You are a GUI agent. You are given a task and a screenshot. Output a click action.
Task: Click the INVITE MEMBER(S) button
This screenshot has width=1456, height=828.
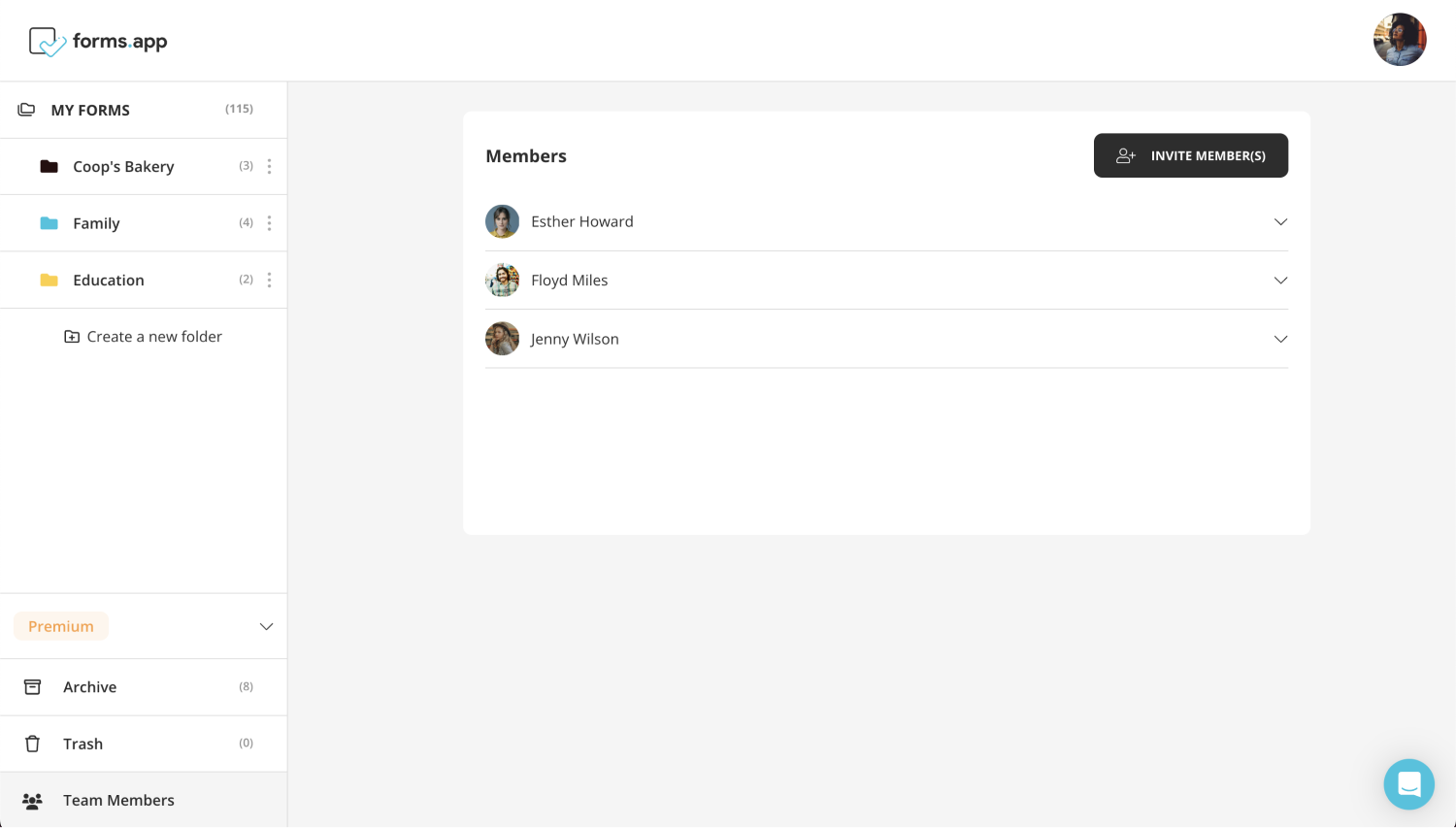pyautogui.click(x=1191, y=155)
